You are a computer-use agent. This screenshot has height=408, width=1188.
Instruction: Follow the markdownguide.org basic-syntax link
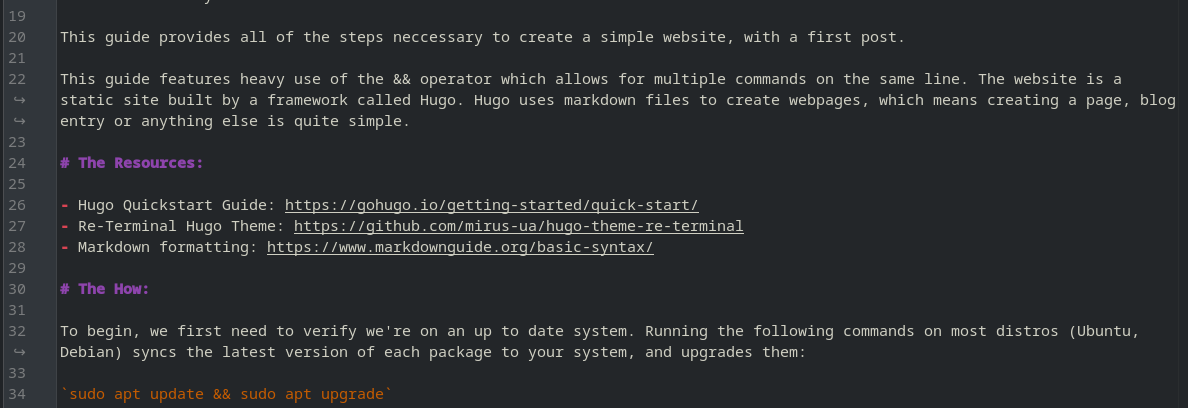coord(460,247)
